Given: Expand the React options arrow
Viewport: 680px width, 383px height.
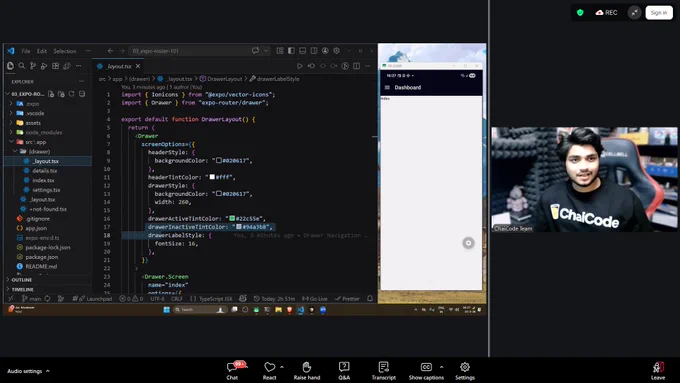Looking at the screenshot, I should click(282, 367).
